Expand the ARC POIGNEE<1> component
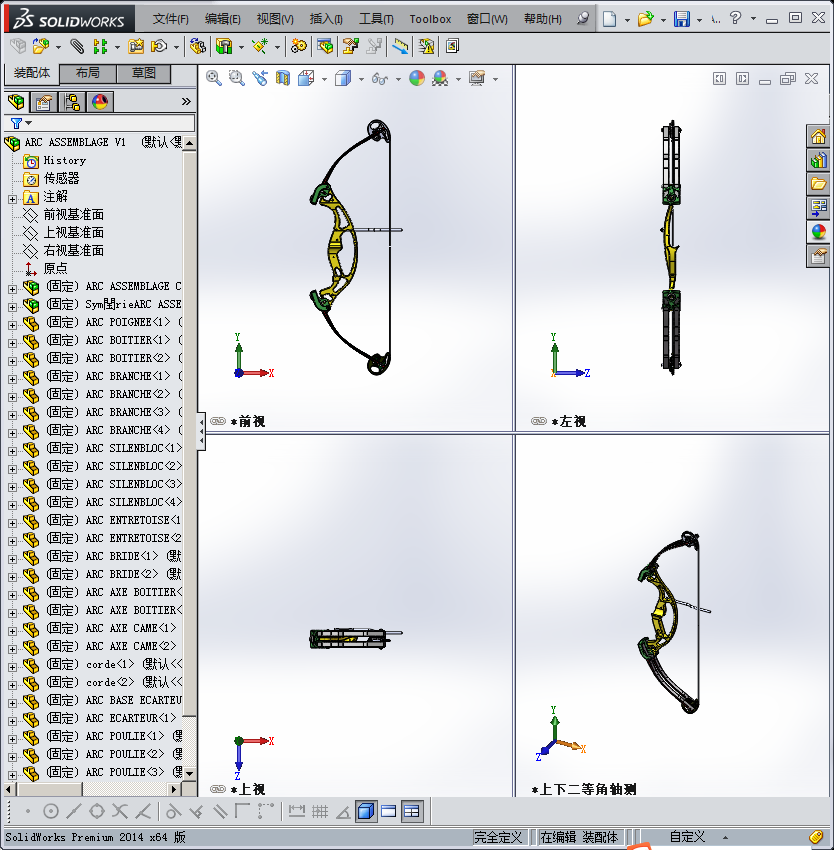The height and width of the screenshot is (850, 834). tap(12, 325)
